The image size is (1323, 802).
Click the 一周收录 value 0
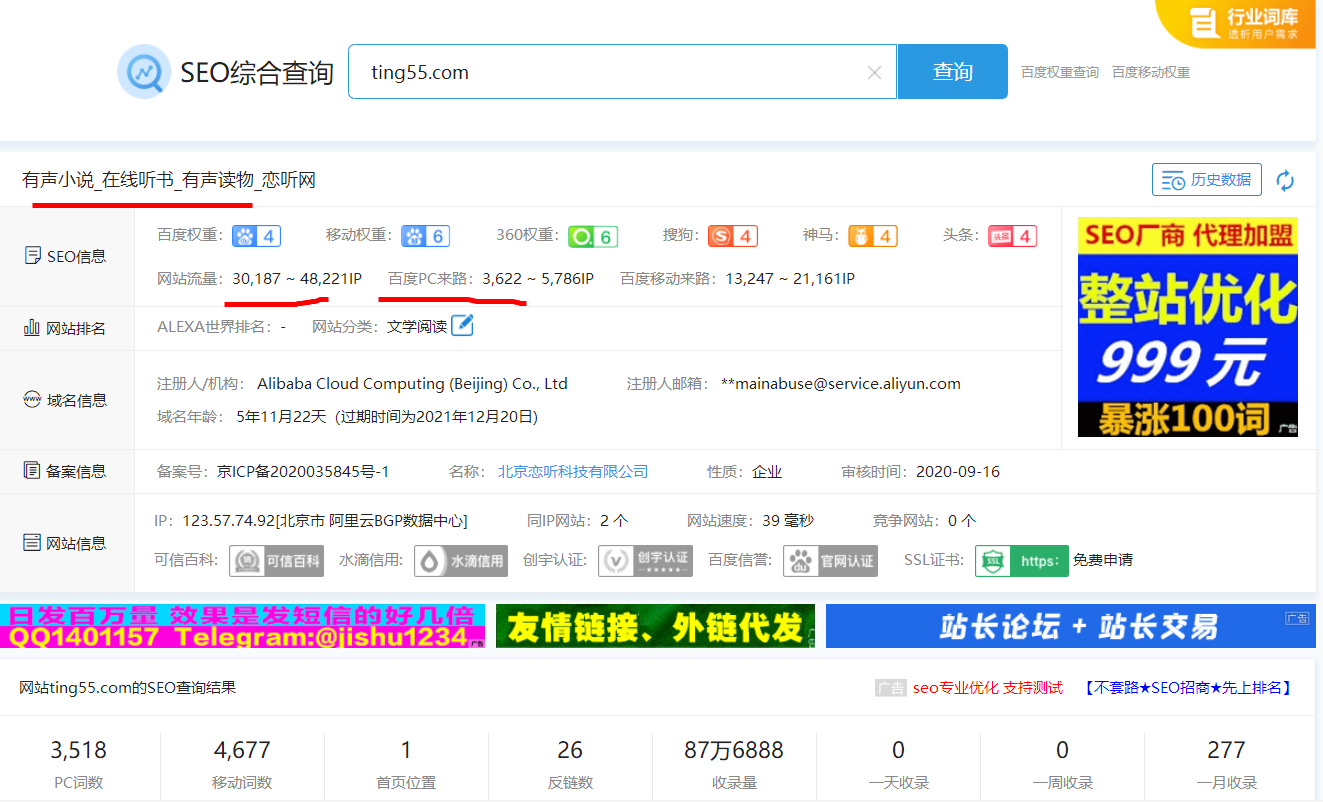click(x=1062, y=750)
